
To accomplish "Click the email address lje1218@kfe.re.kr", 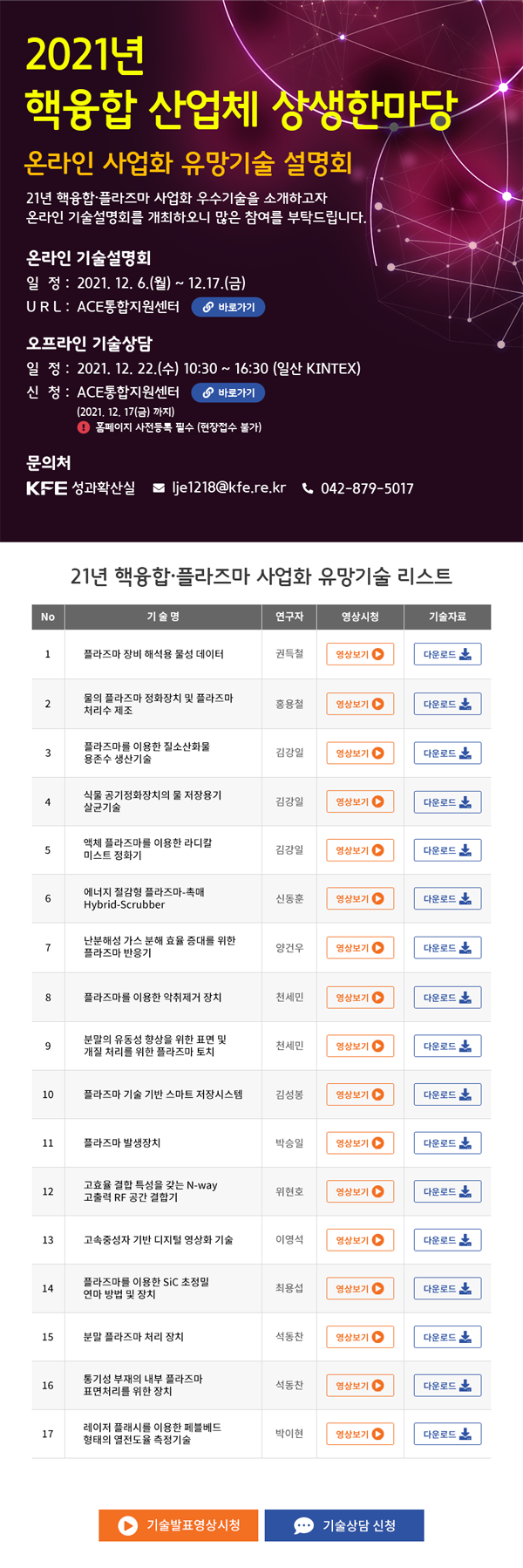I will [228, 487].
